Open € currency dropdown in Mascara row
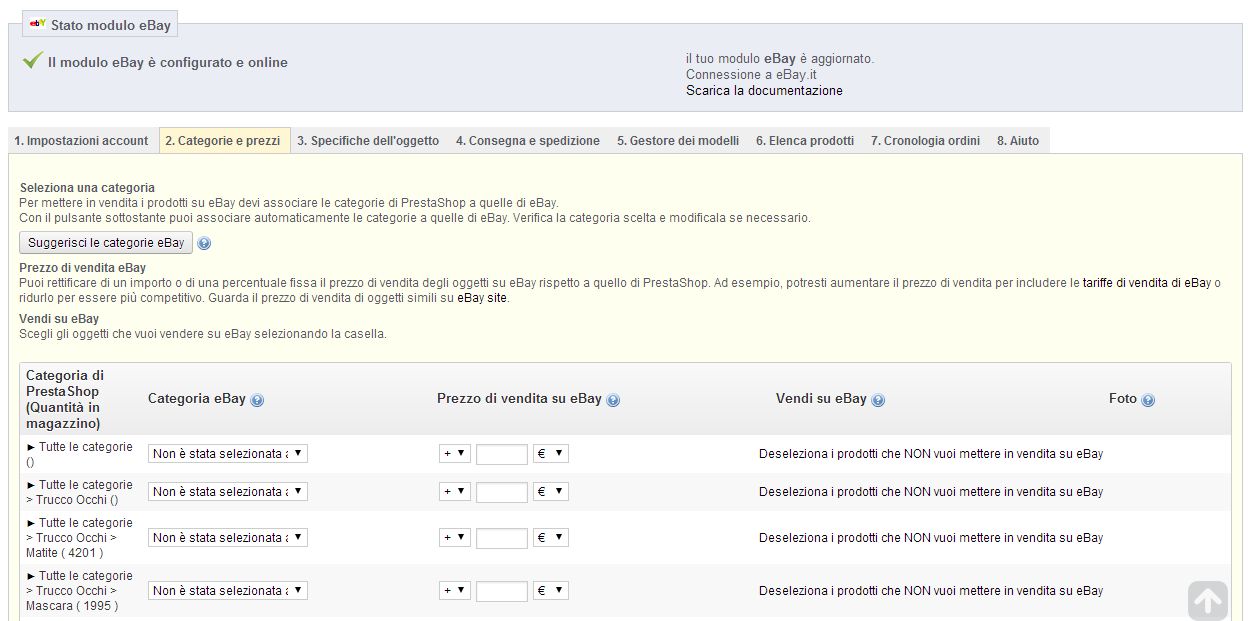 tap(551, 591)
